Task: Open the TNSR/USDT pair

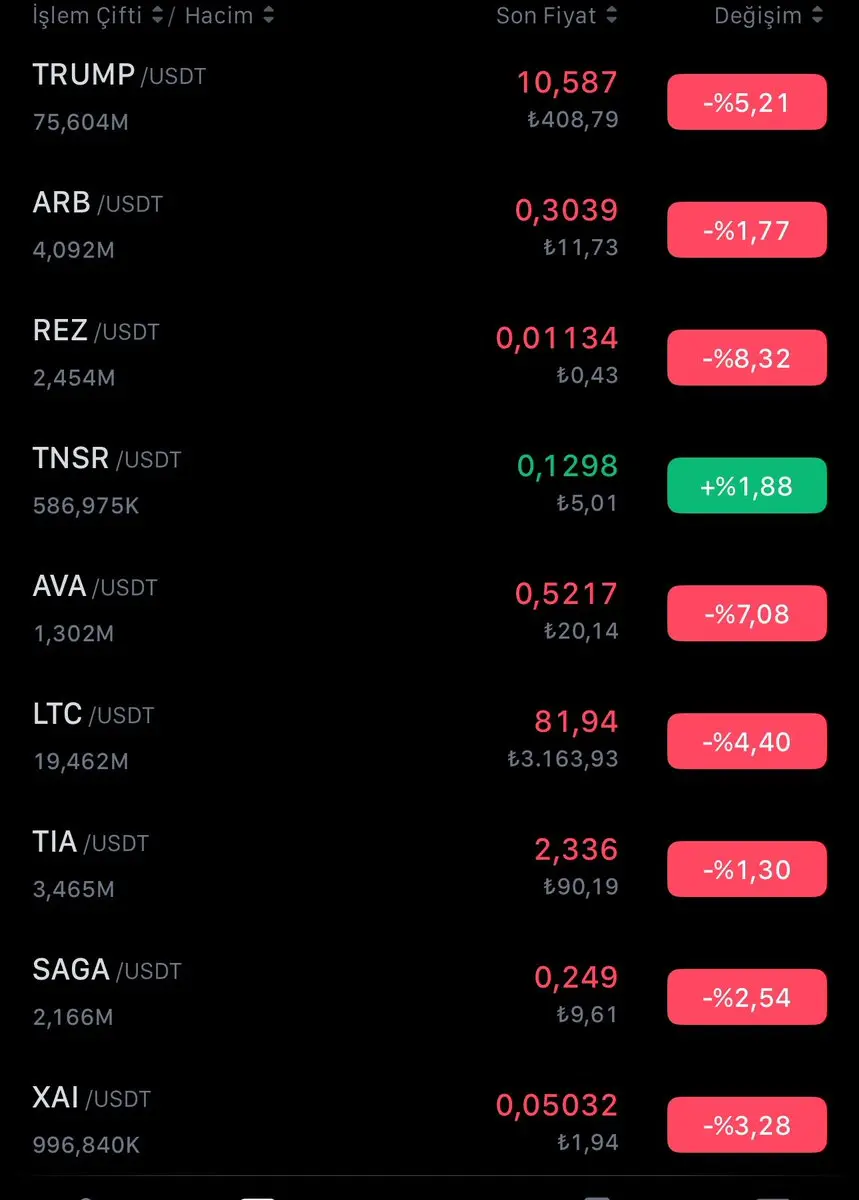Action: (429, 484)
